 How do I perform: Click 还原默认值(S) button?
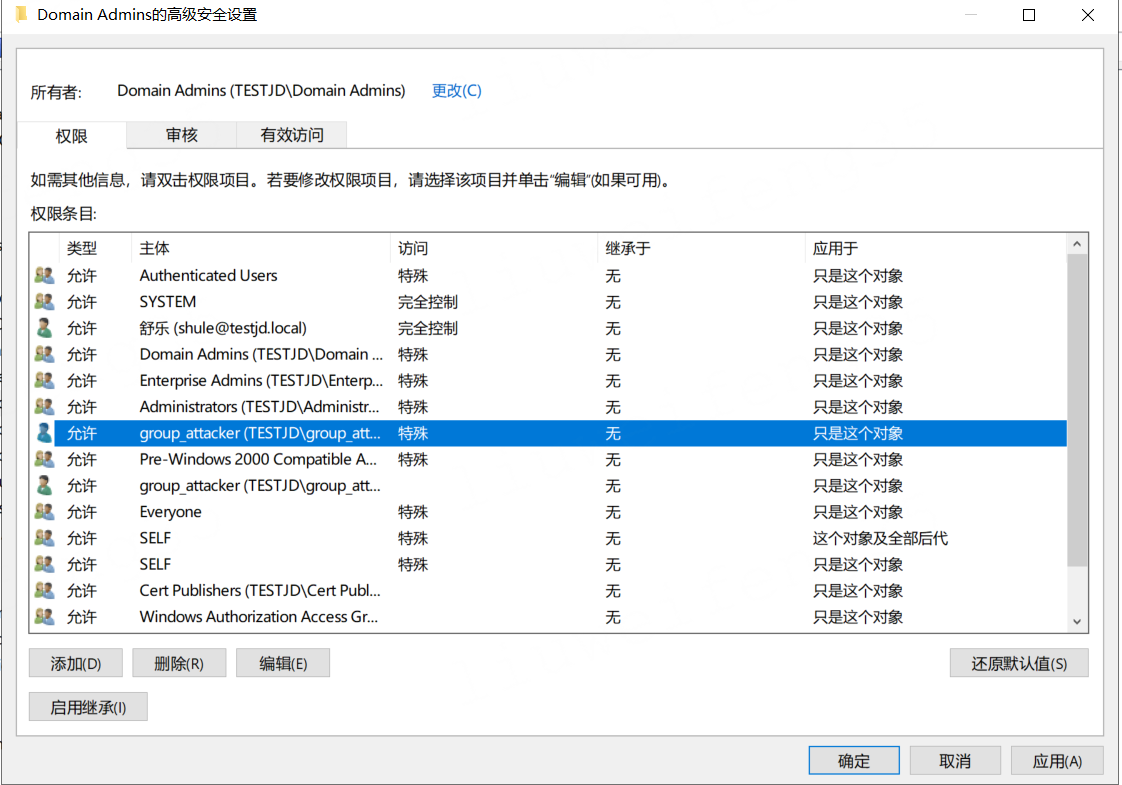click(x=1019, y=663)
